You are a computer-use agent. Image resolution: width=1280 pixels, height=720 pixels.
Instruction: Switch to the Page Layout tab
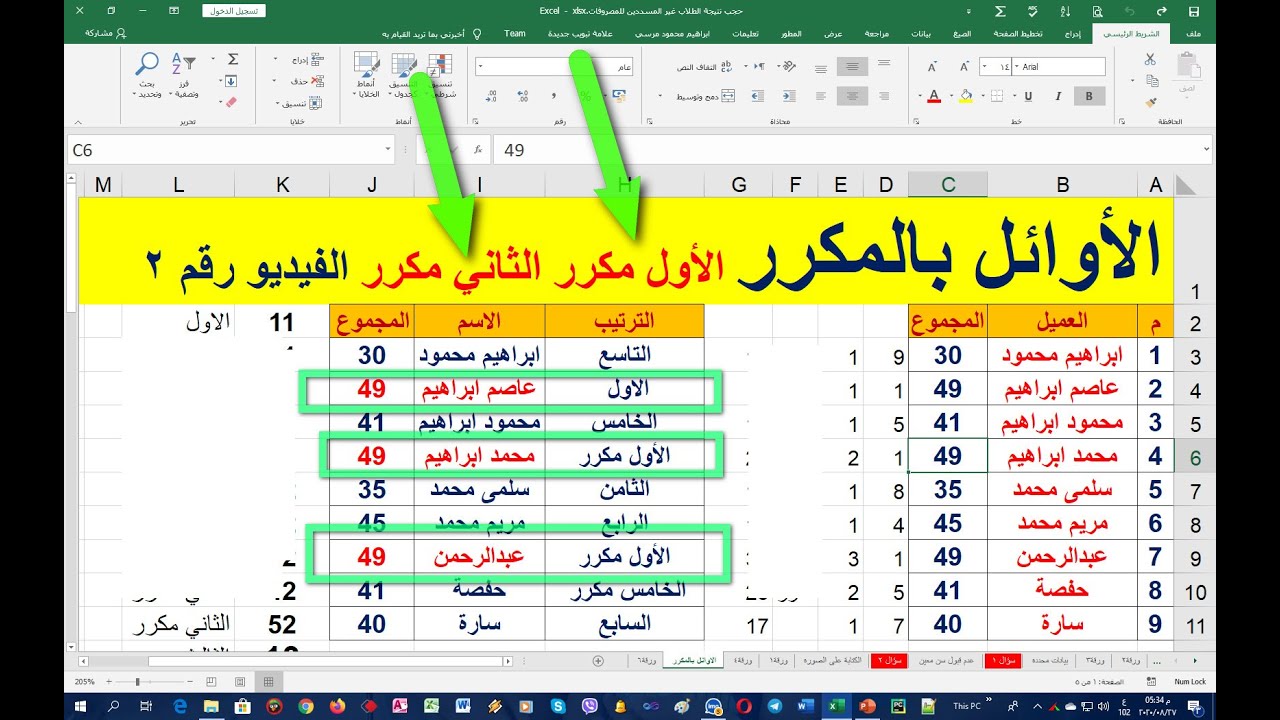coord(1016,33)
